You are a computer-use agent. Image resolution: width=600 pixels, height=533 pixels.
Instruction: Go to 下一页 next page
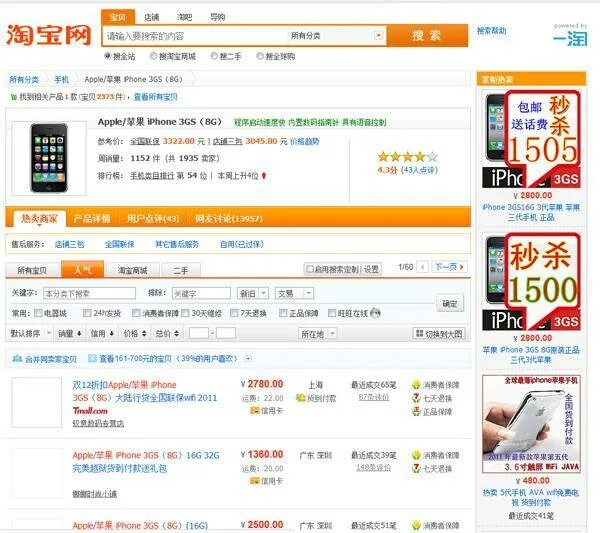point(450,267)
